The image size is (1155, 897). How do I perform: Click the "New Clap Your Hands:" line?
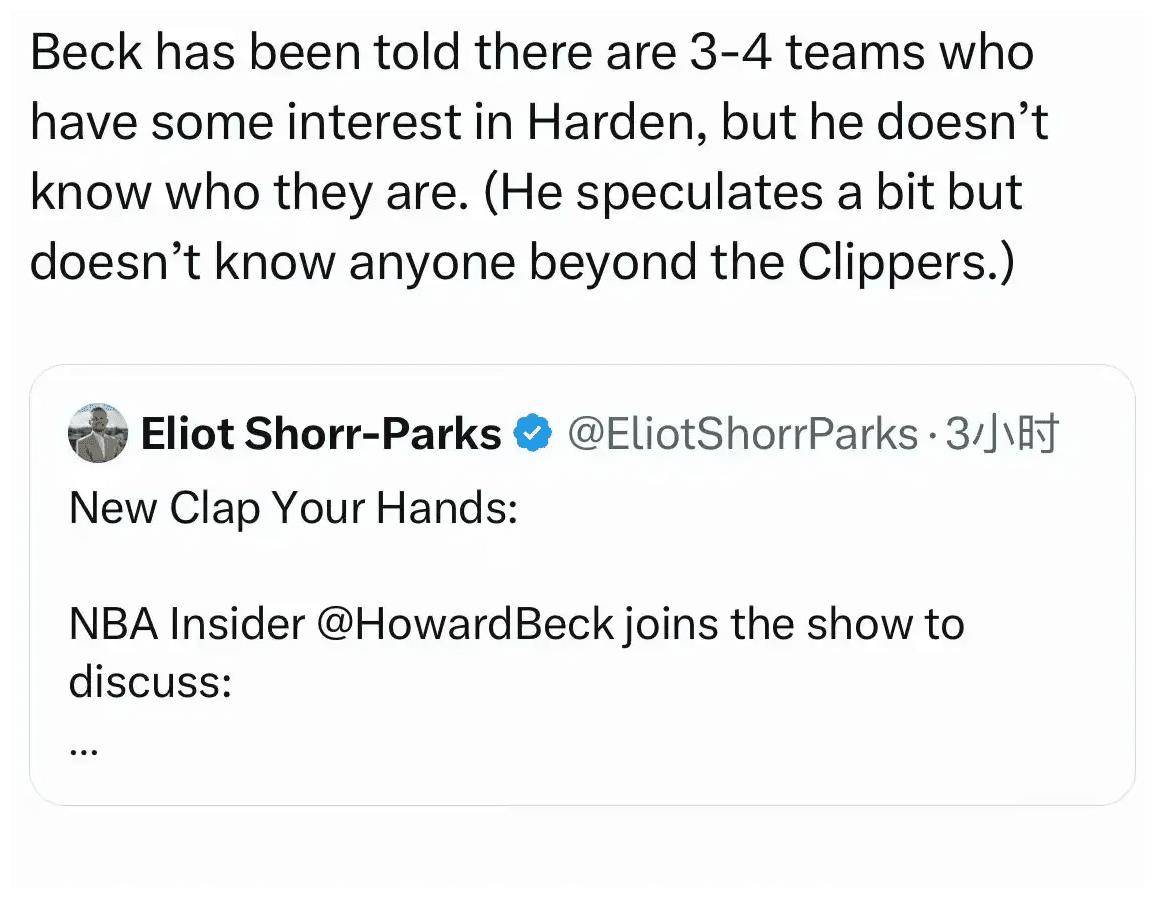[x=293, y=508]
